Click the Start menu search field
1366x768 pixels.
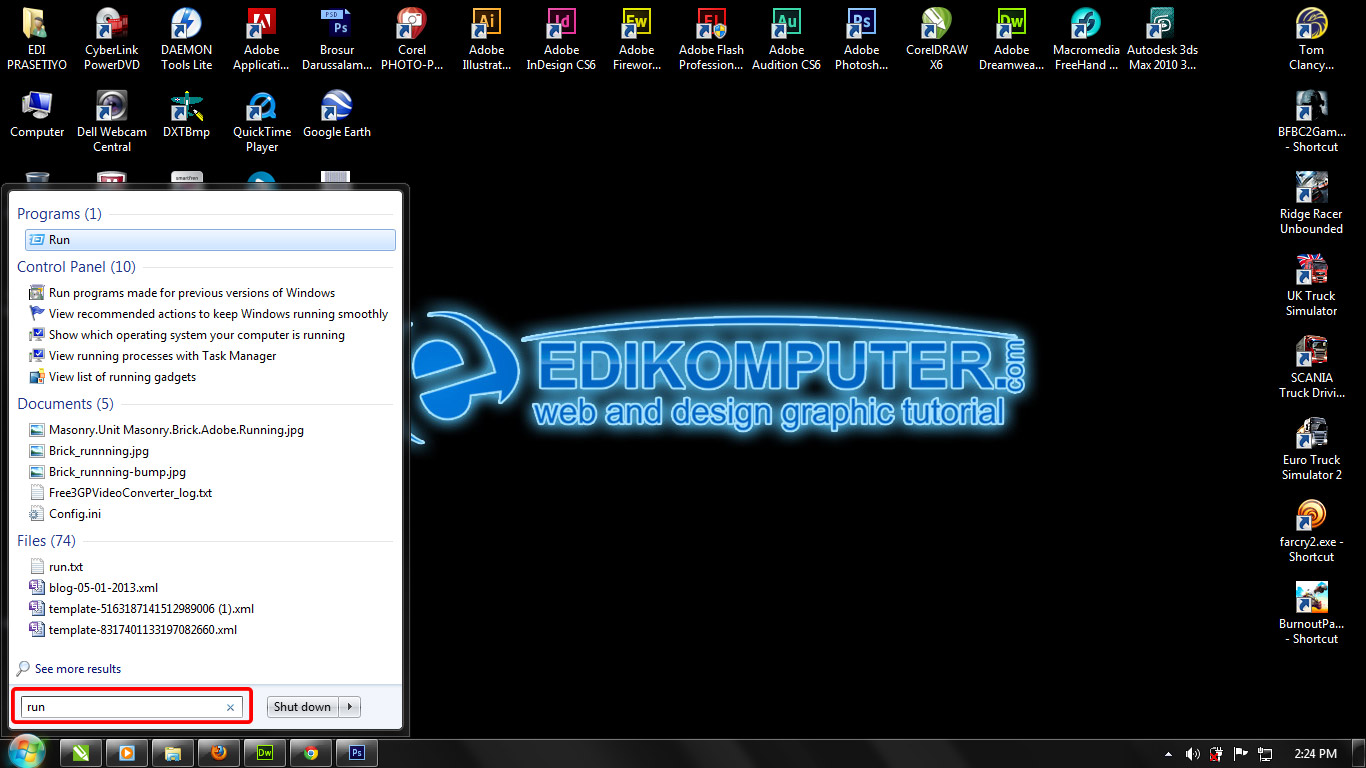(131, 707)
